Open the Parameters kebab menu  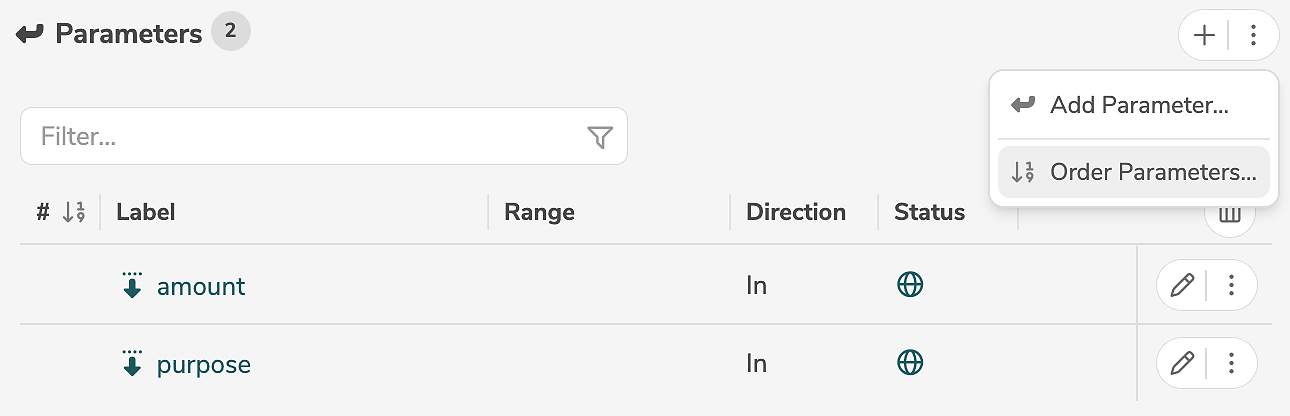point(1253,36)
